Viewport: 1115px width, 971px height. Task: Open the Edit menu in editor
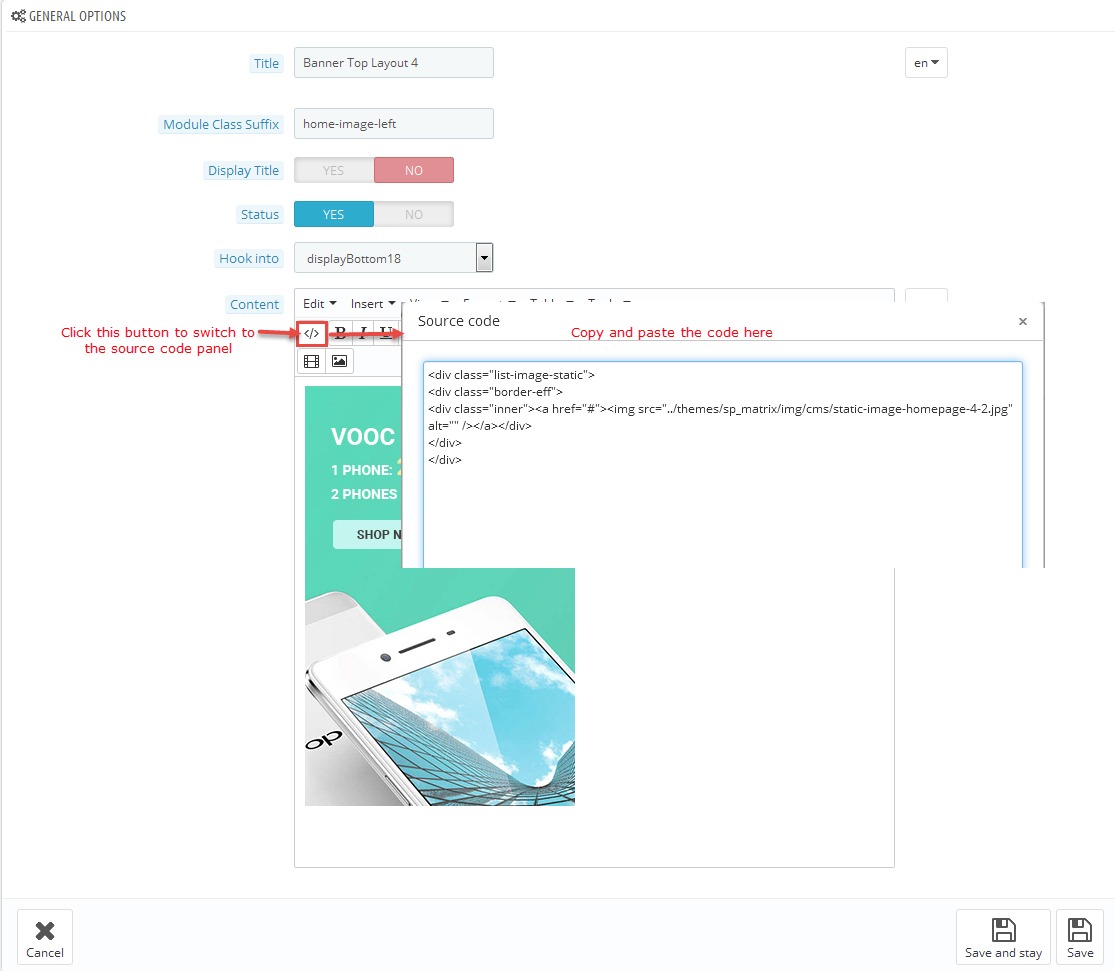(x=319, y=304)
